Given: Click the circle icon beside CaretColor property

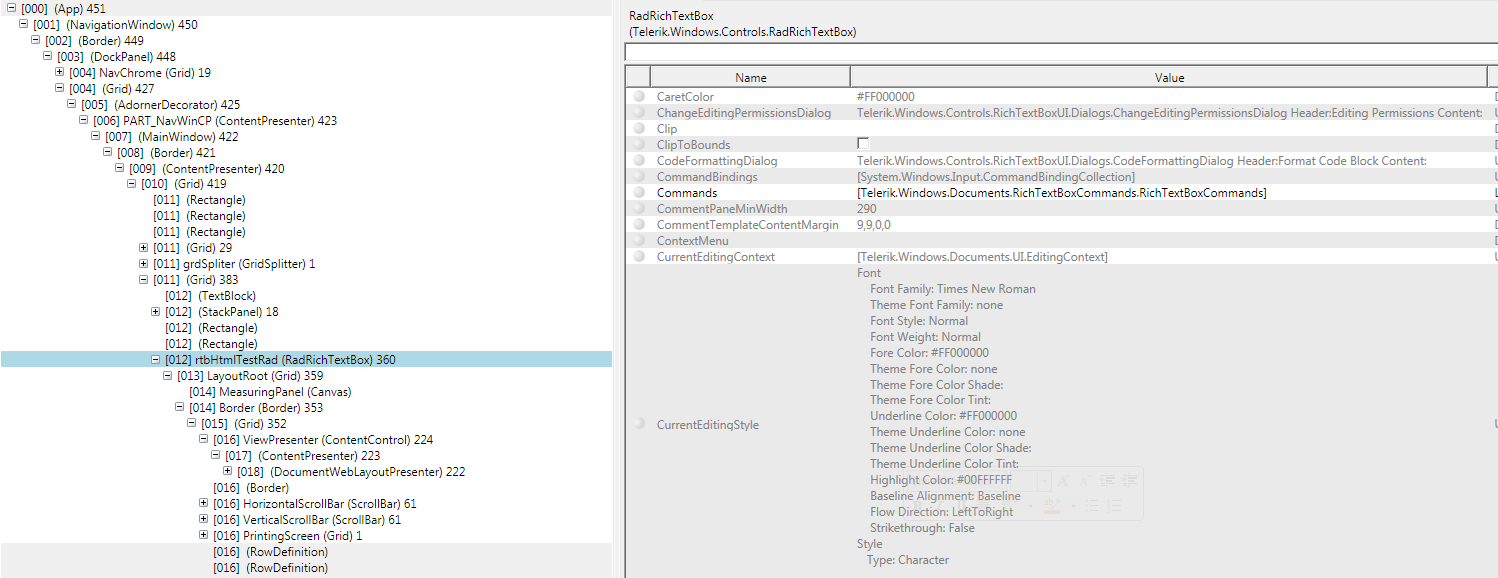Looking at the screenshot, I should click(638, 97).
